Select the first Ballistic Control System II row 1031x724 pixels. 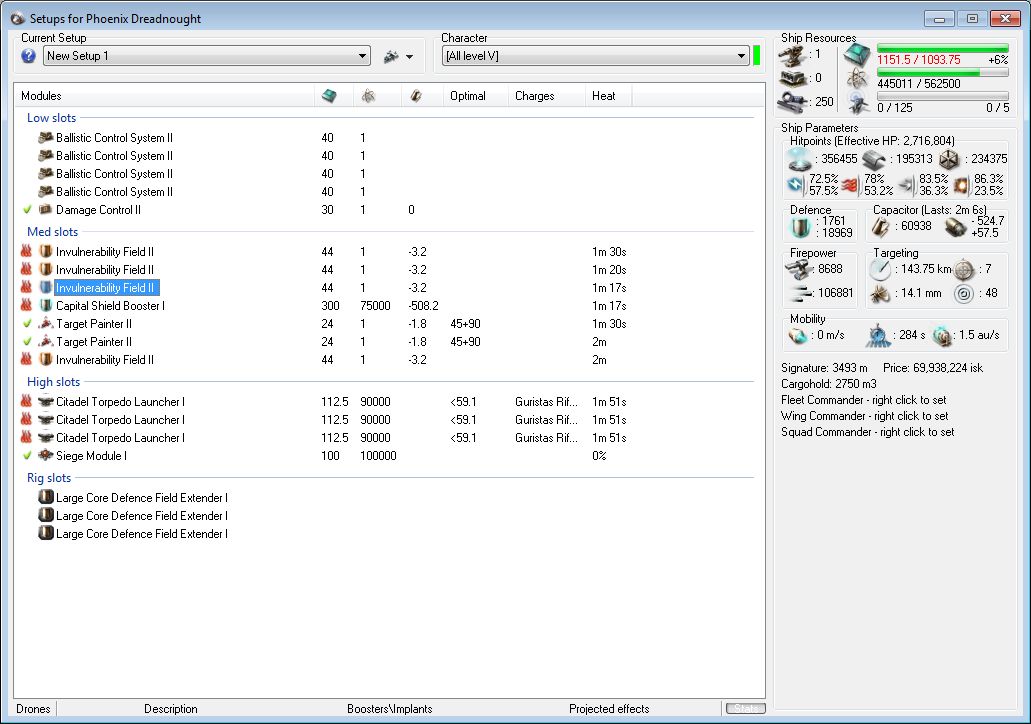[114, 138]
